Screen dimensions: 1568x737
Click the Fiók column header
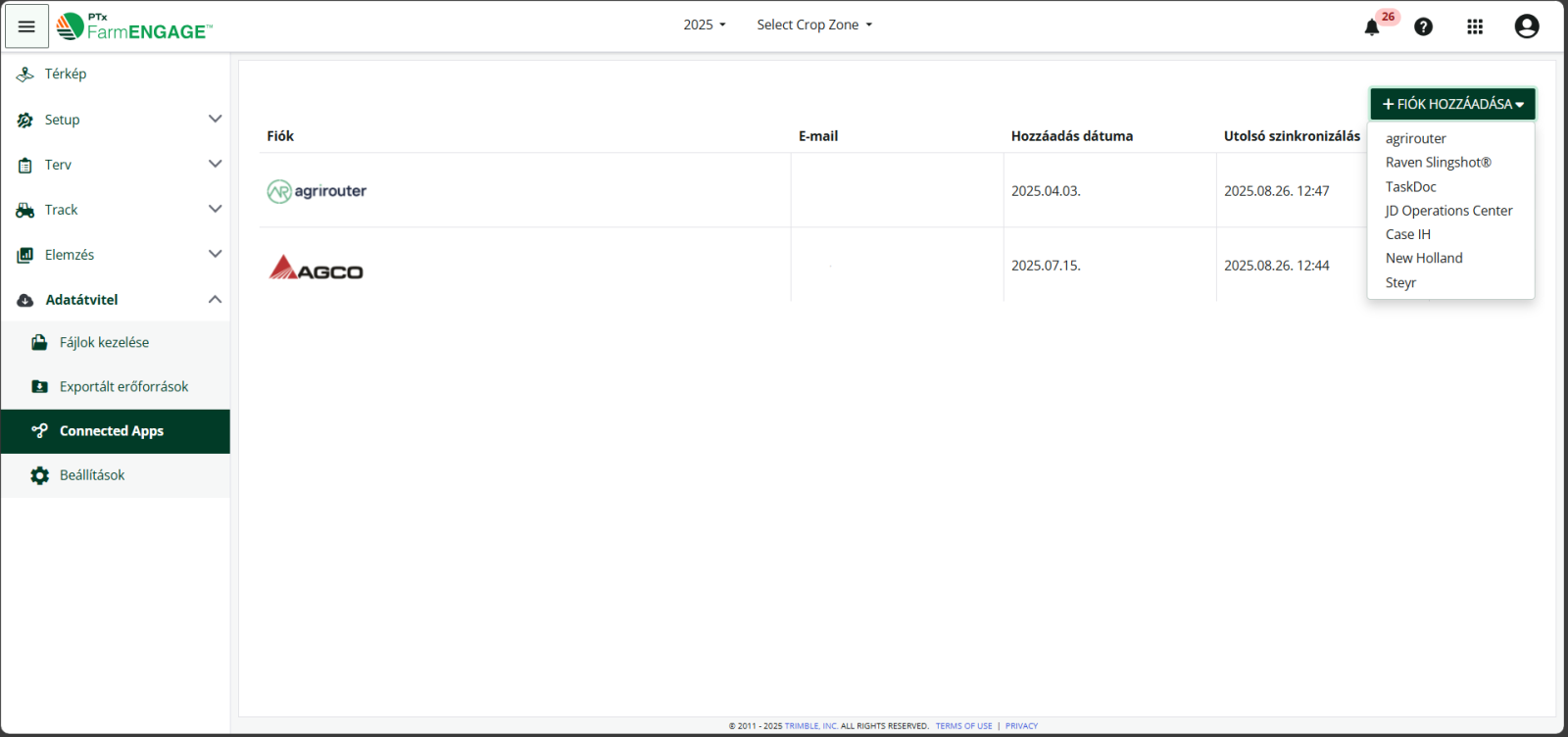click(x=280, y=136)
